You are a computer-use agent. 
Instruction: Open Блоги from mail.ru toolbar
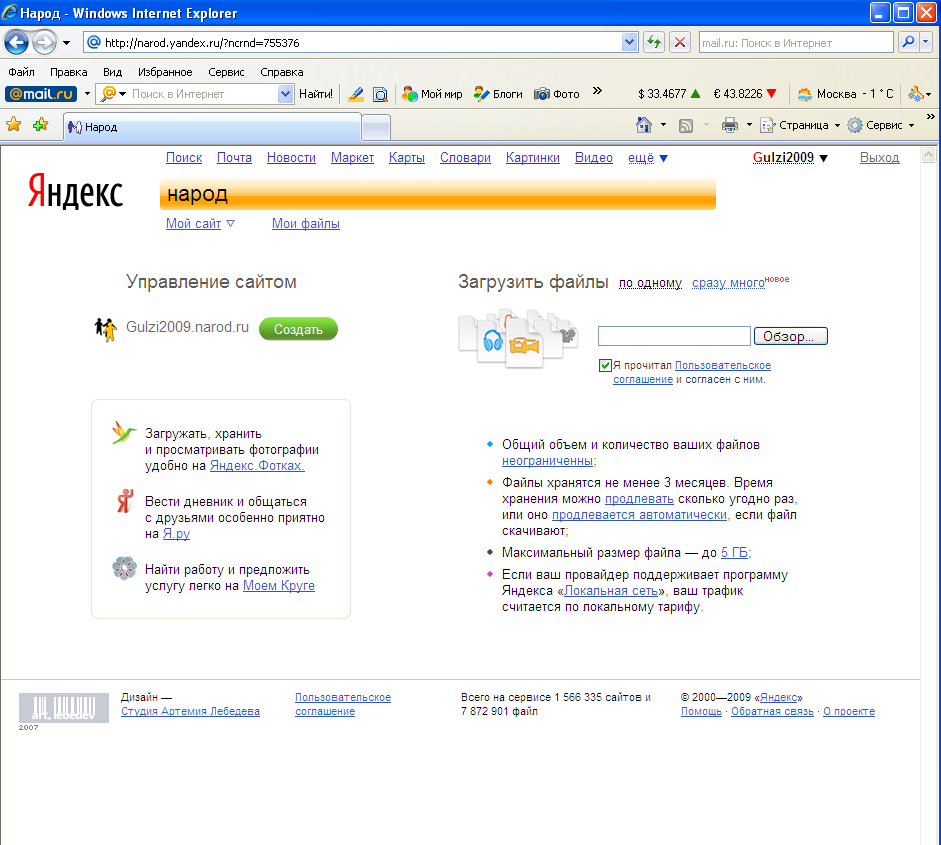(x=498, y=94)
